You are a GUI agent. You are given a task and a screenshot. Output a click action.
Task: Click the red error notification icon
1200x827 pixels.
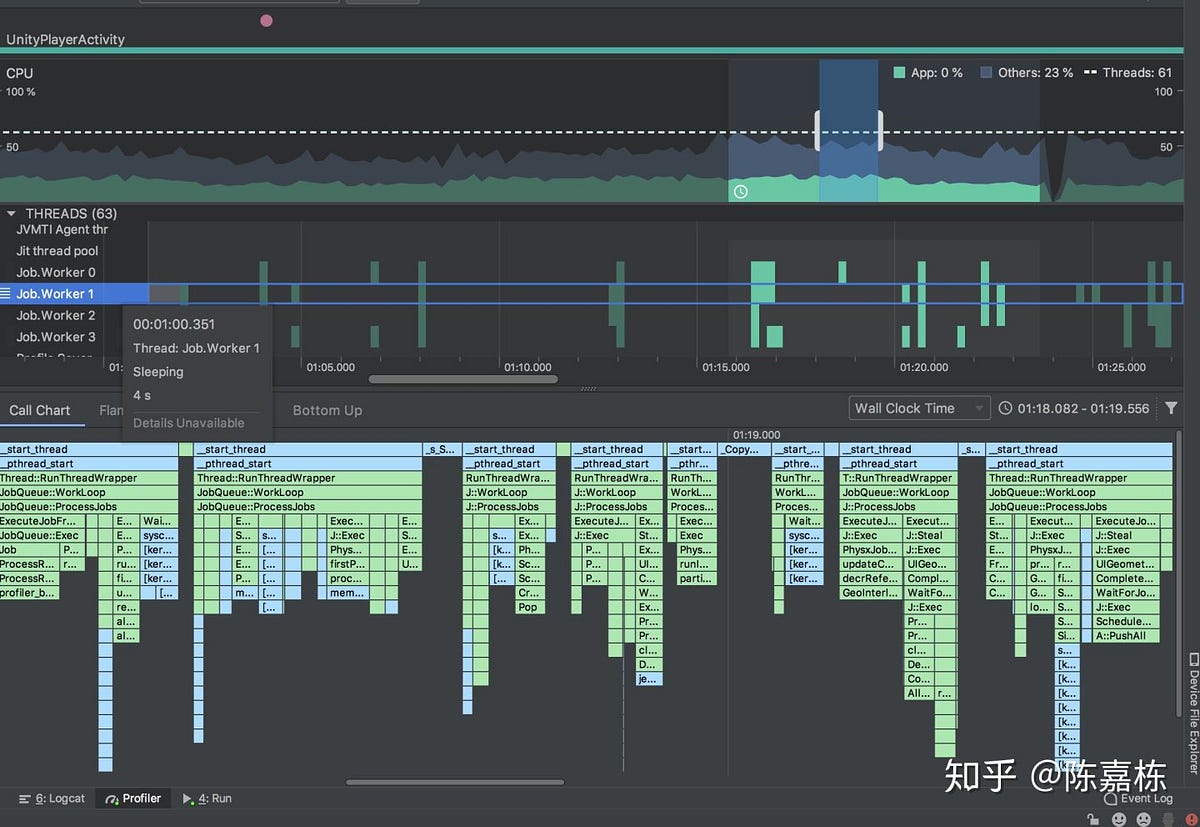pos(1189,819)
